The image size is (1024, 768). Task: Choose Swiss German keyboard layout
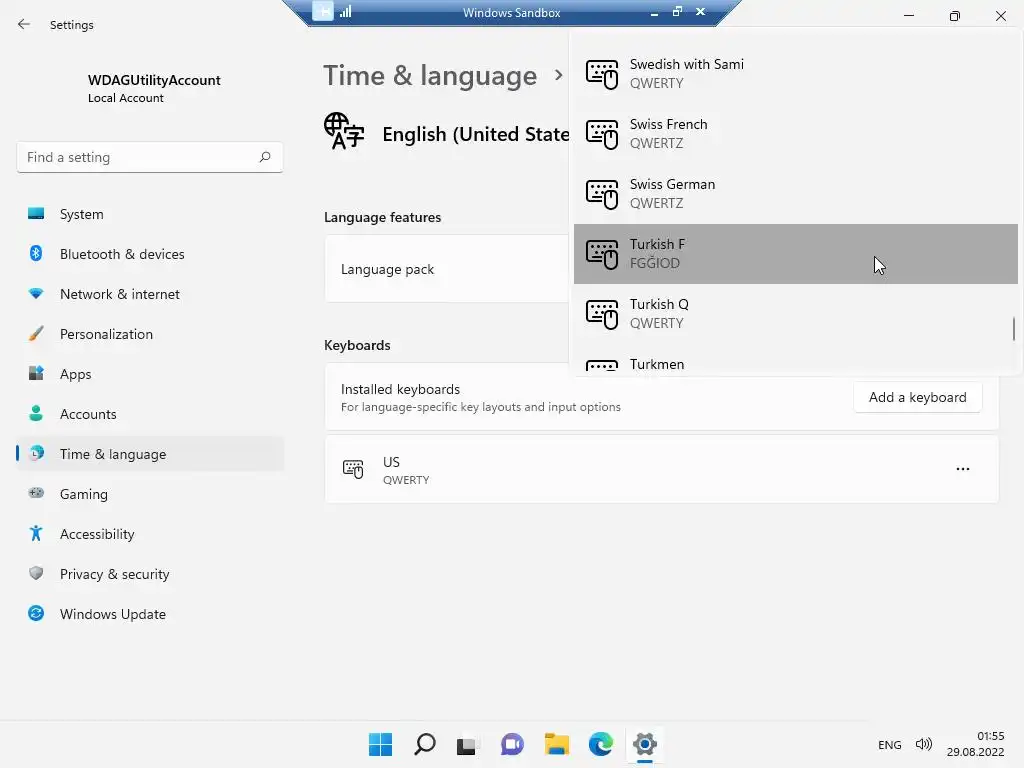[x=795, y=194]
